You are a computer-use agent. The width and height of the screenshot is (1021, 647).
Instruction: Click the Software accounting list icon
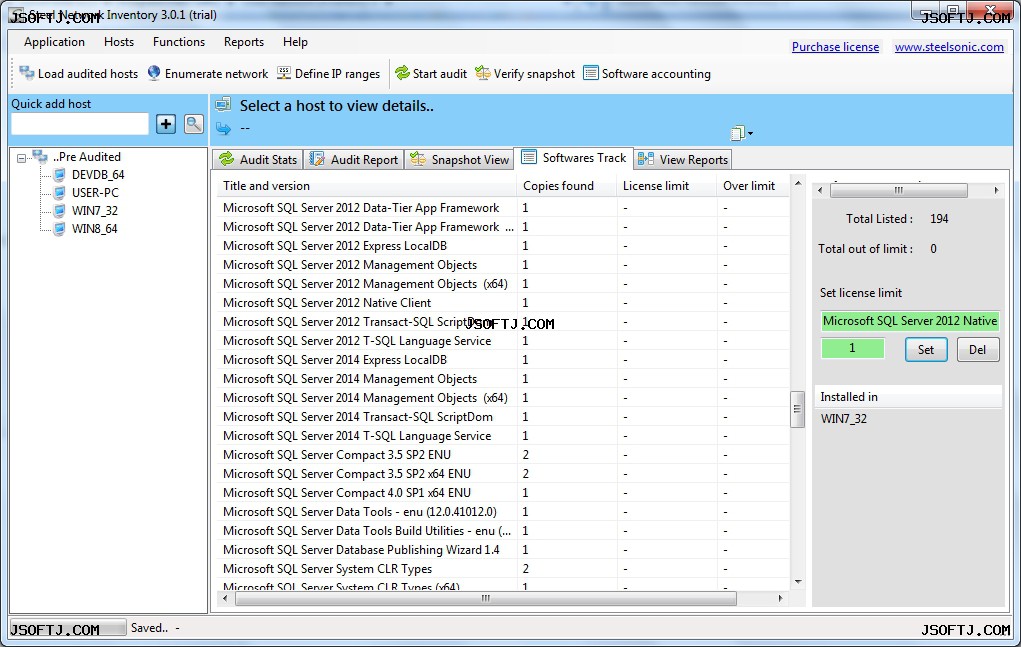click(x=591, y=73)
